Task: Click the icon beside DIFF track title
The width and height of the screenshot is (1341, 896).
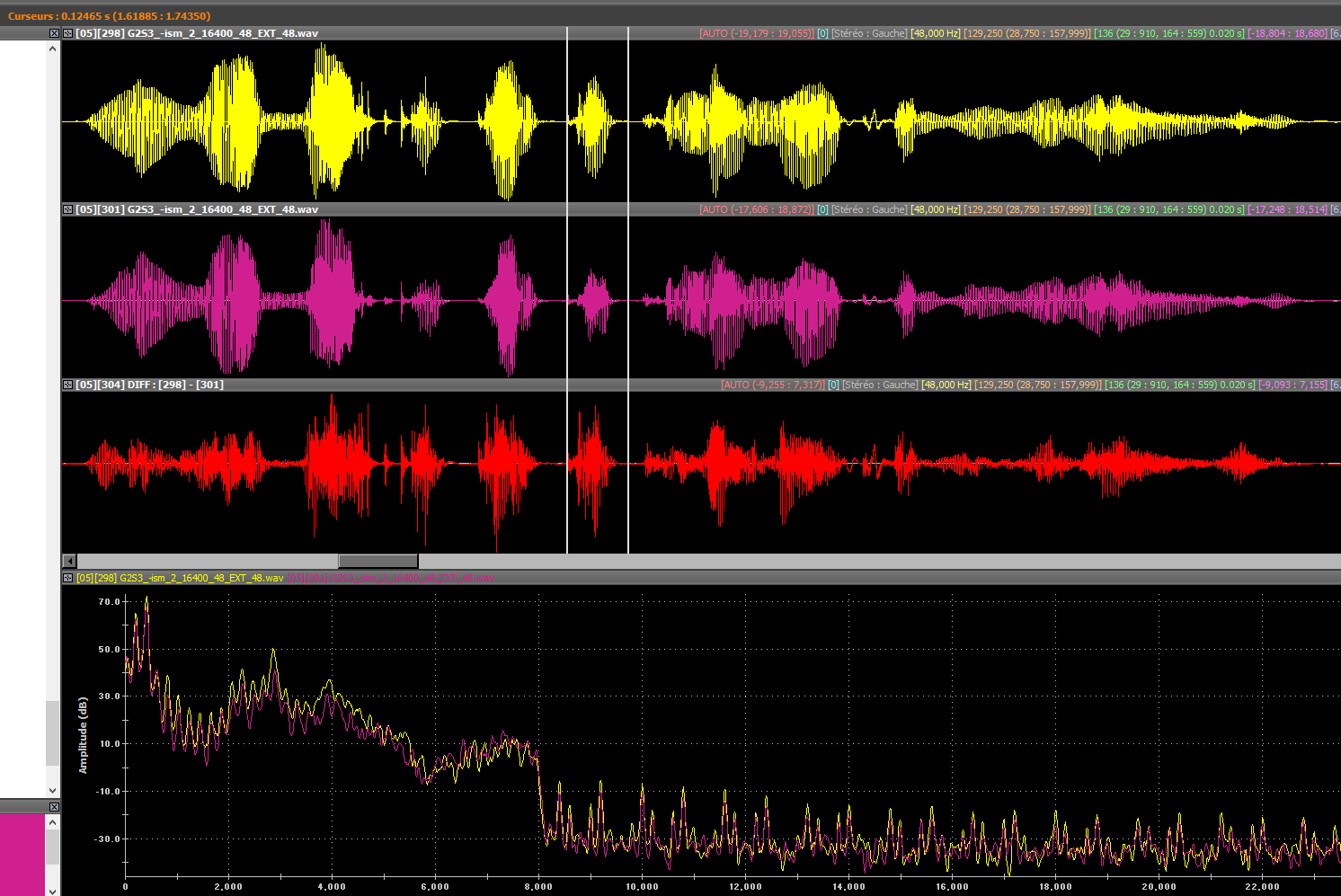Action: tap(67, 385)
